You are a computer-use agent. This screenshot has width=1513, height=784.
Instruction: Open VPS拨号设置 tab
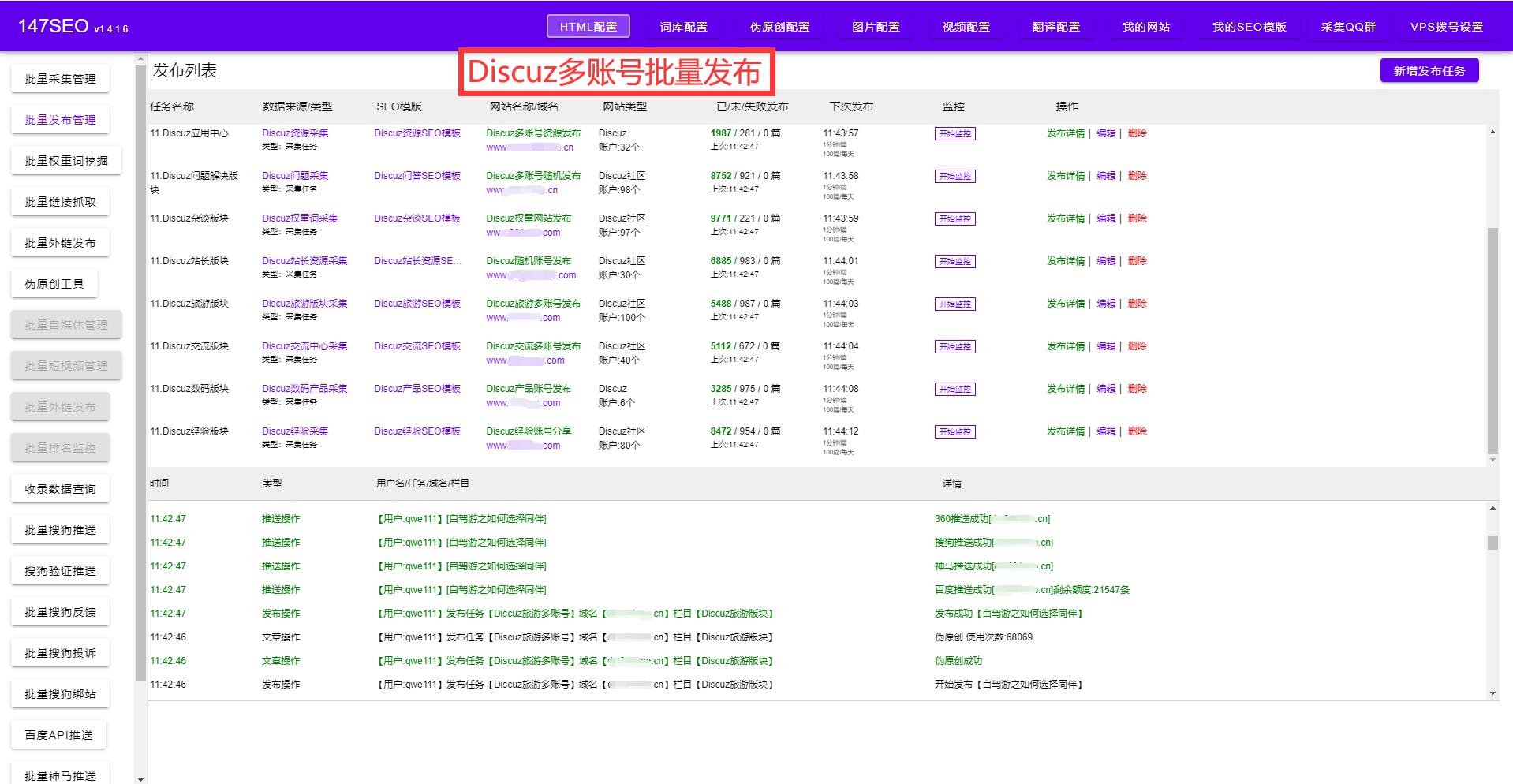pos(1446,26)
